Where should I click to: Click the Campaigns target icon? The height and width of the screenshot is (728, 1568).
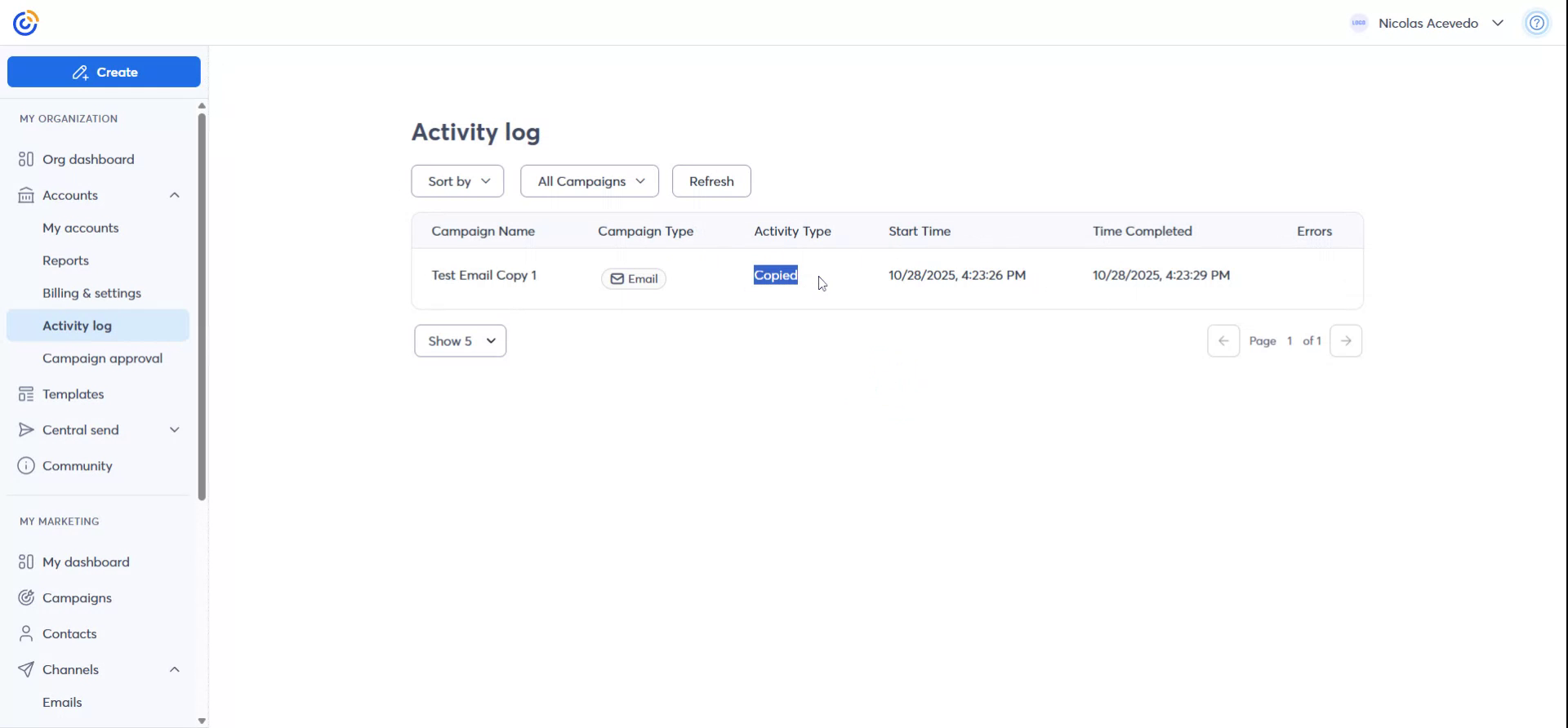click(x=26, y=598)
